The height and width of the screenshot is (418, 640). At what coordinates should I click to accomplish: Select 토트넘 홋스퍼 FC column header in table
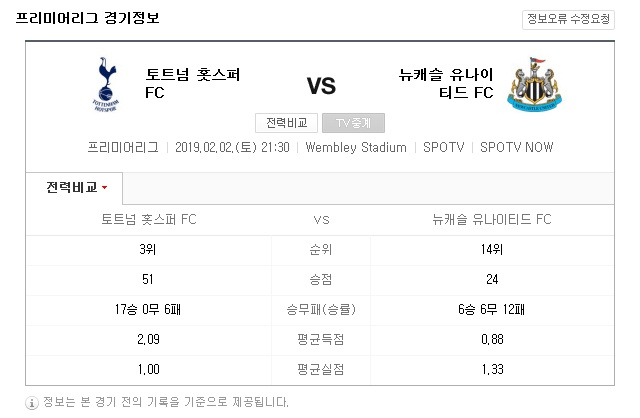pyautogui.click(x=149, y=220)
